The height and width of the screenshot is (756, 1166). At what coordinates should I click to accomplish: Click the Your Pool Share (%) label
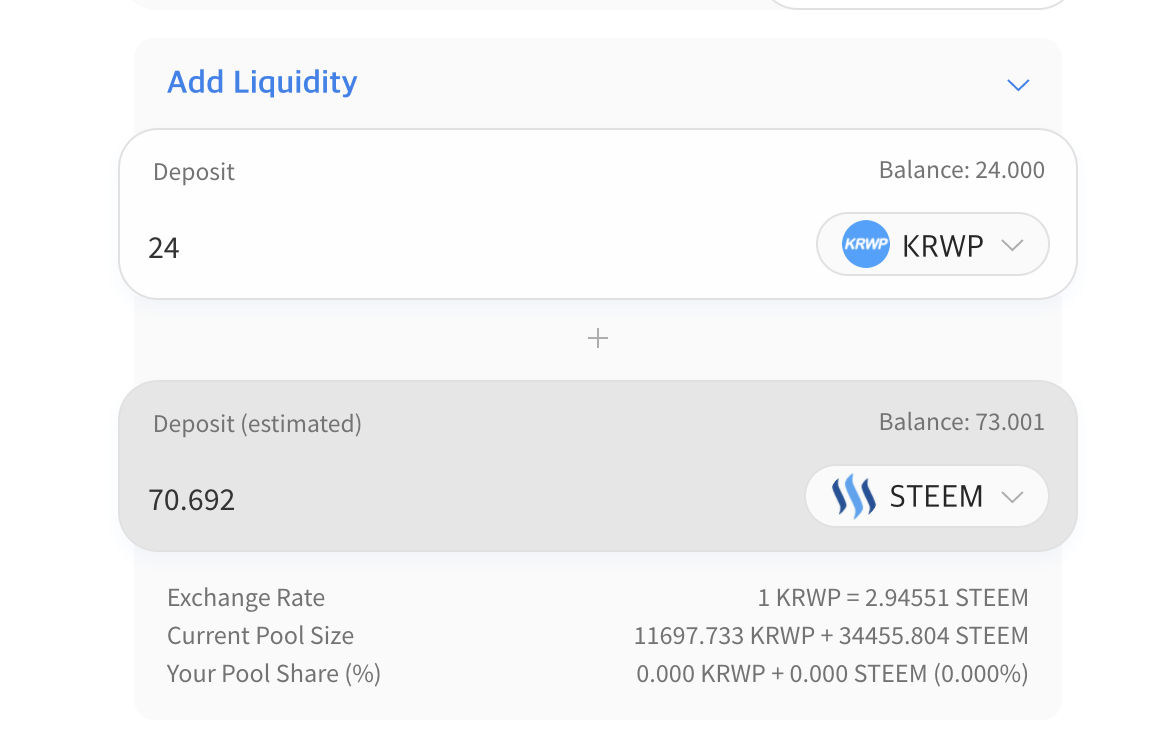pyautogui.click(x=274, y=674)
